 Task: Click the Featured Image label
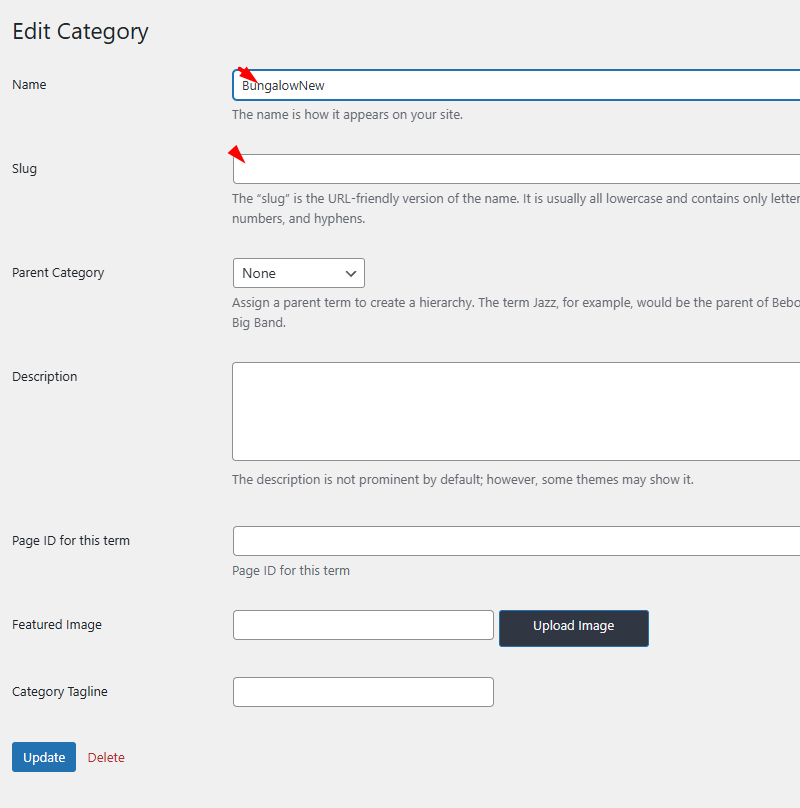tap(57, 625)
